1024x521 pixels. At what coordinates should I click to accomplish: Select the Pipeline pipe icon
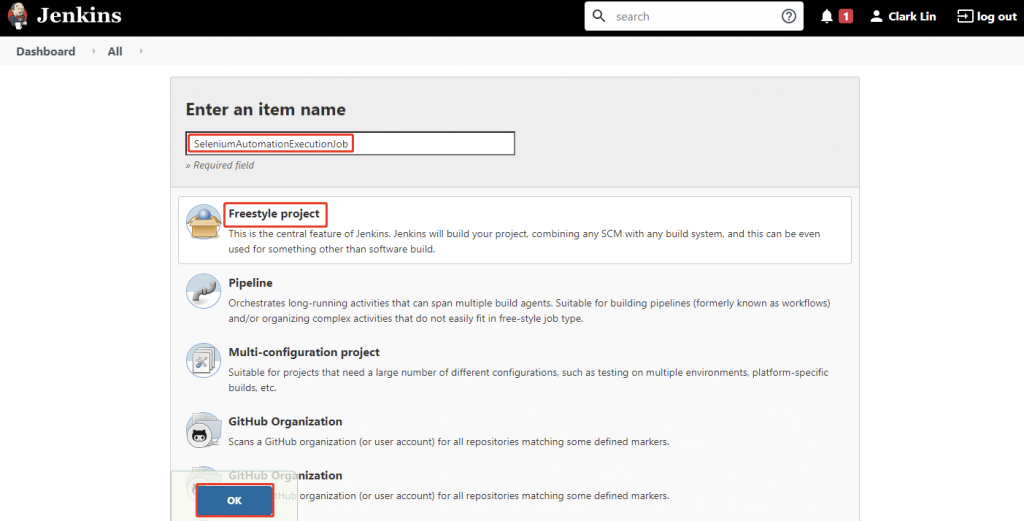tap(204, 291)
